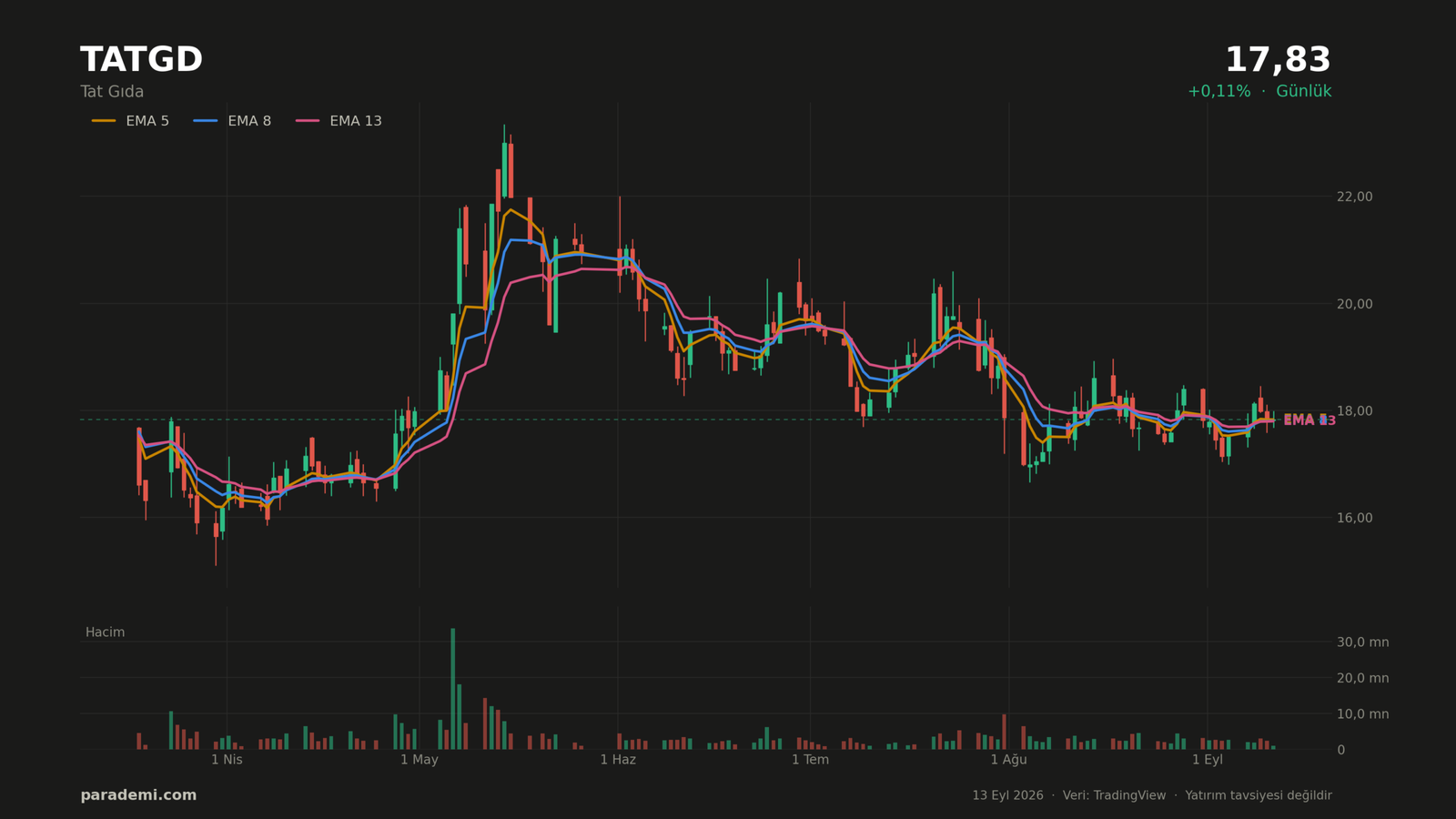Click the 20,0 mn volume axis label
The width and height of the screenshot is (1456, 819).
click(x=1362, y=678)
